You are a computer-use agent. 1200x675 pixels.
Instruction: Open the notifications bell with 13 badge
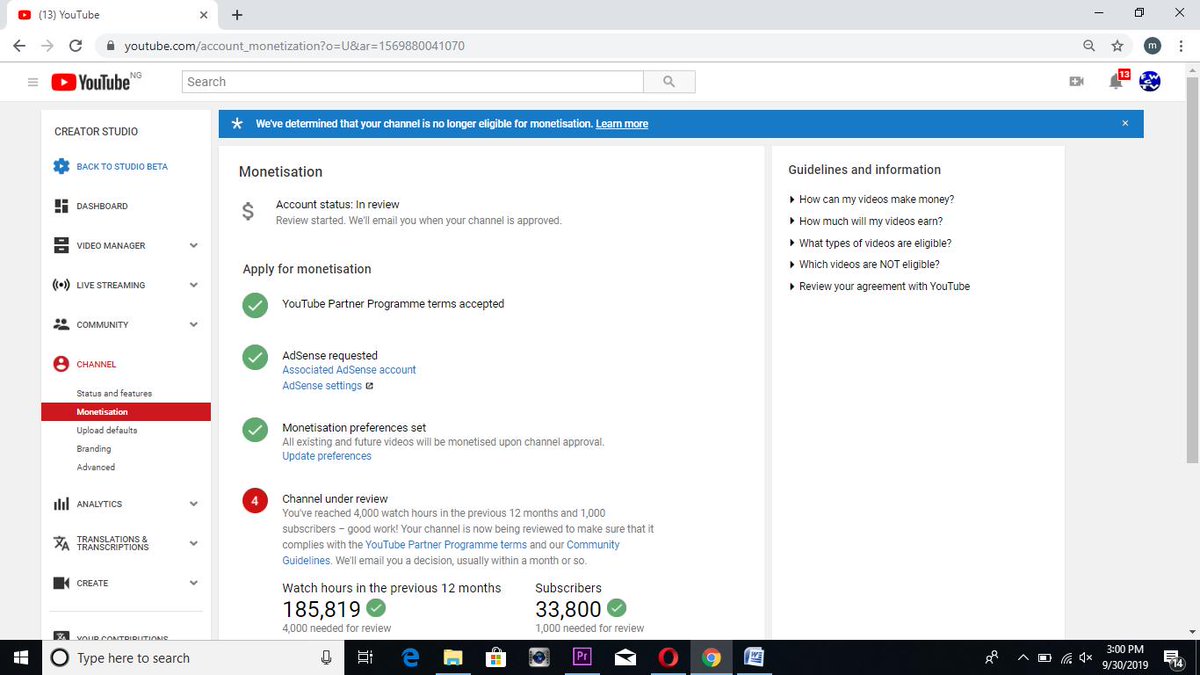pyautogui.click(x=1117, y=81)
